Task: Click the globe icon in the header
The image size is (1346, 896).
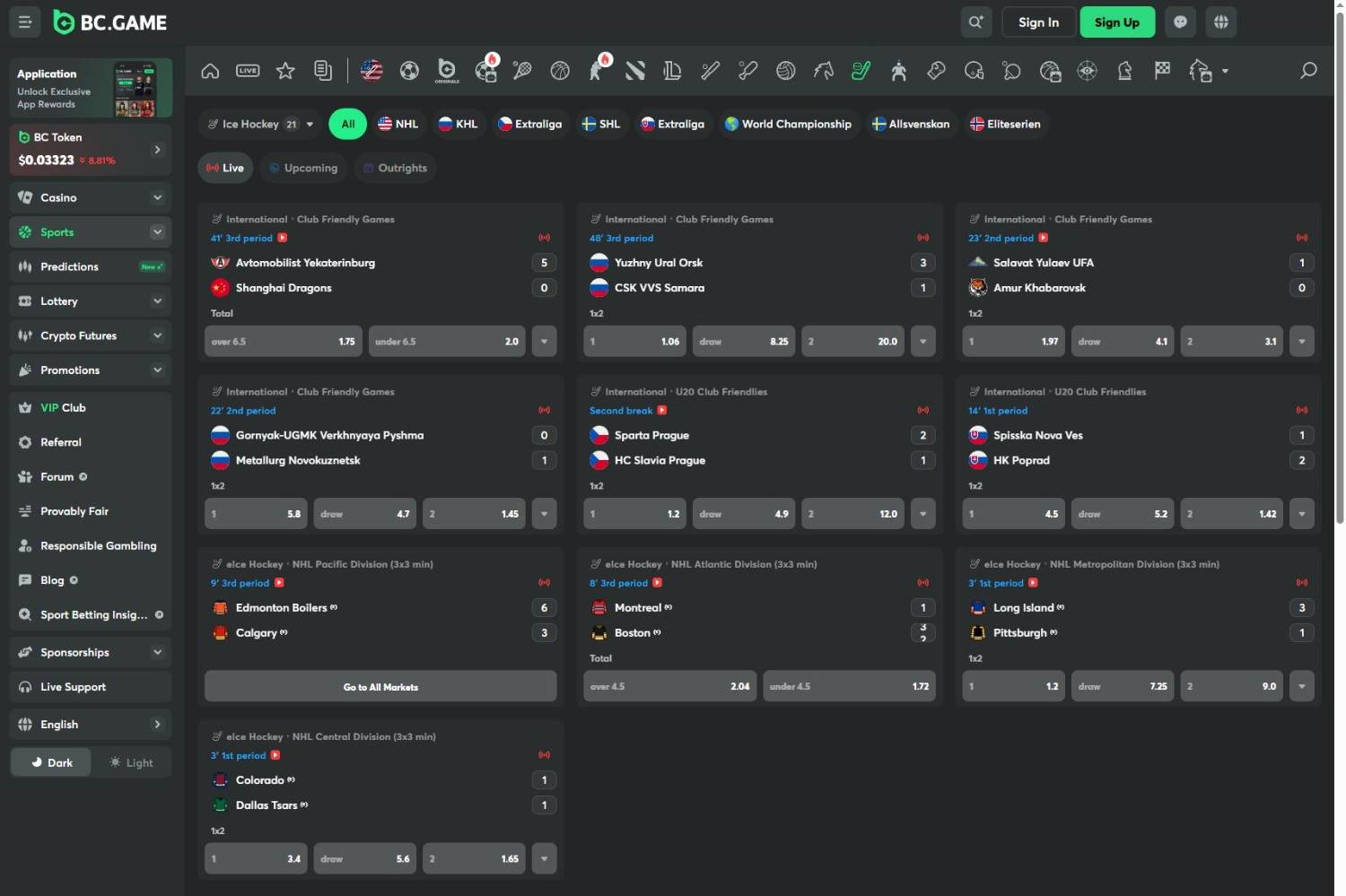Action: pyautogui.click(x=1221, y=22)
